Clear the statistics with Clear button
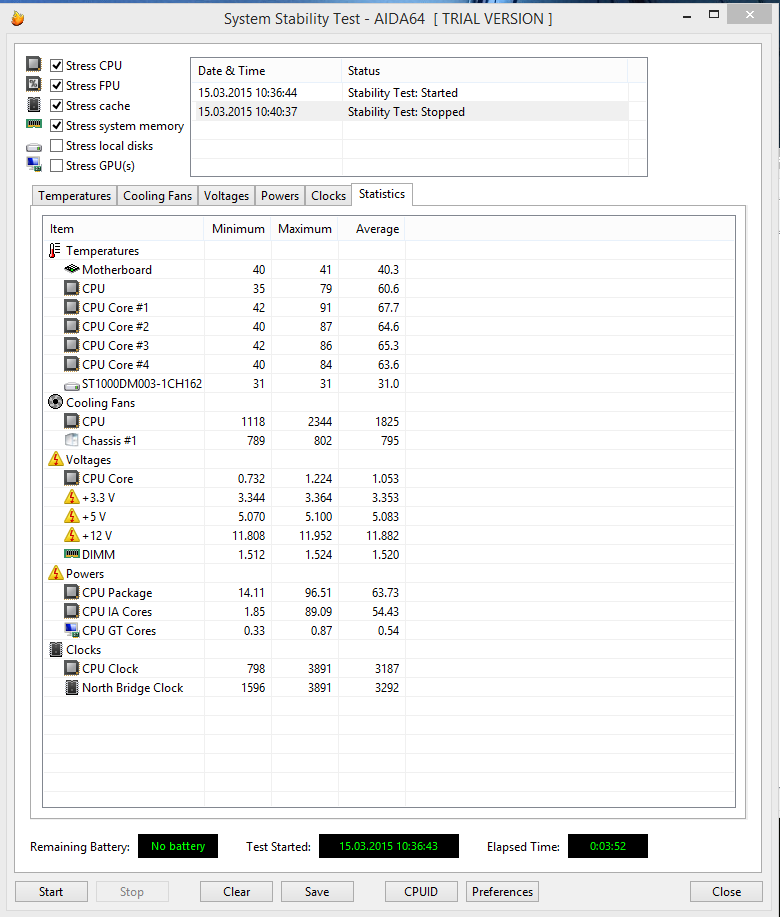This screenshot has width=780, height=917. click(x=236, y=892)
